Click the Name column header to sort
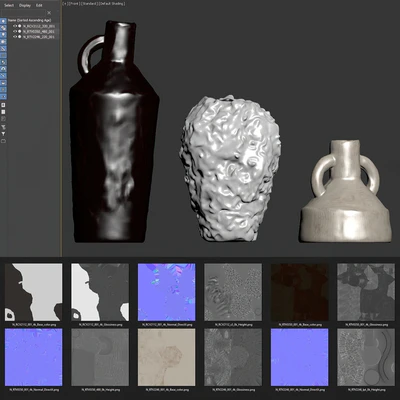The height and width of the screenshot is (400, 400). click(x=30, y=20)
